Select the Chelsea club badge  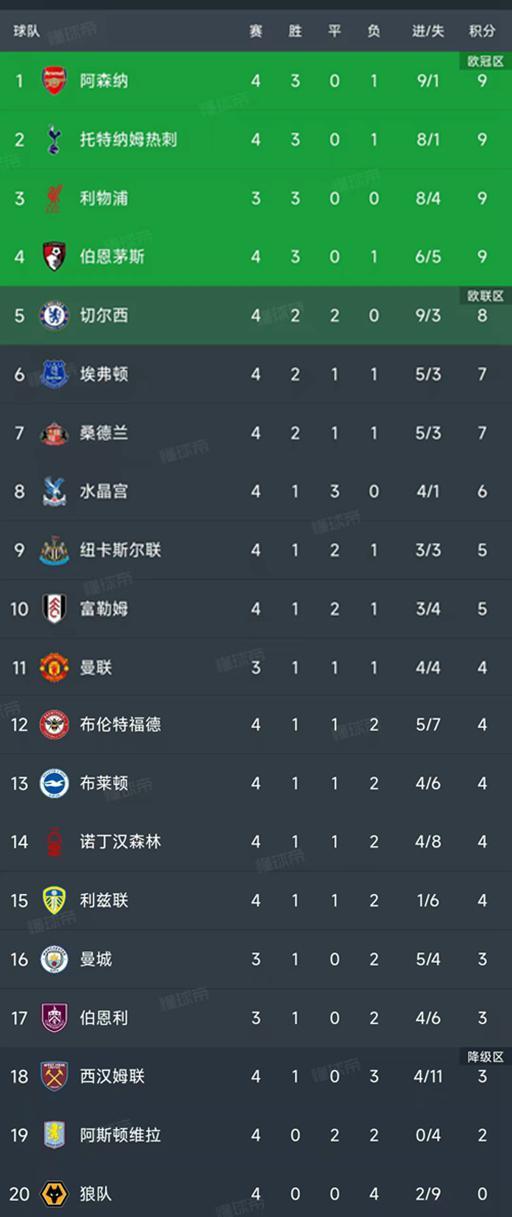(x=54, y=315)
